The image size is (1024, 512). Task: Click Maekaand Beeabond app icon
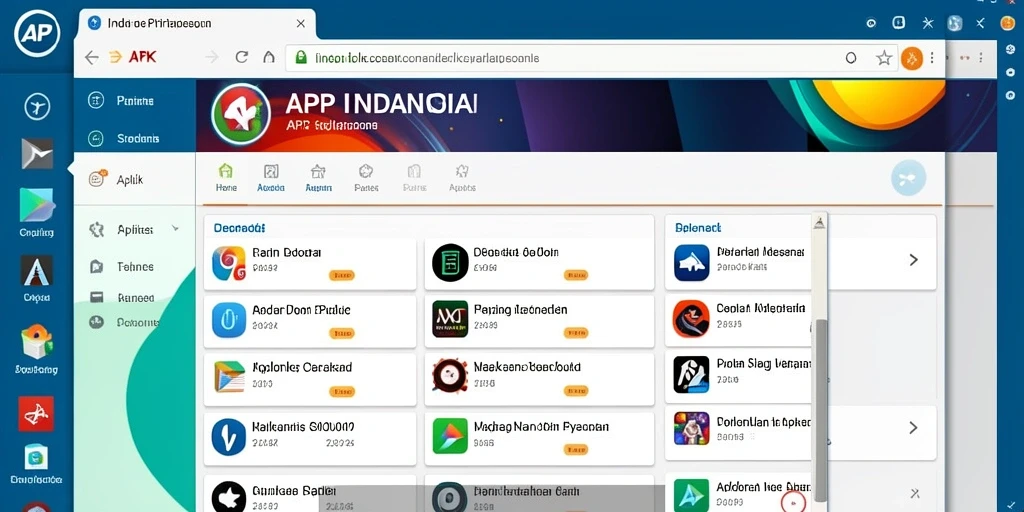tap(451, 376)
